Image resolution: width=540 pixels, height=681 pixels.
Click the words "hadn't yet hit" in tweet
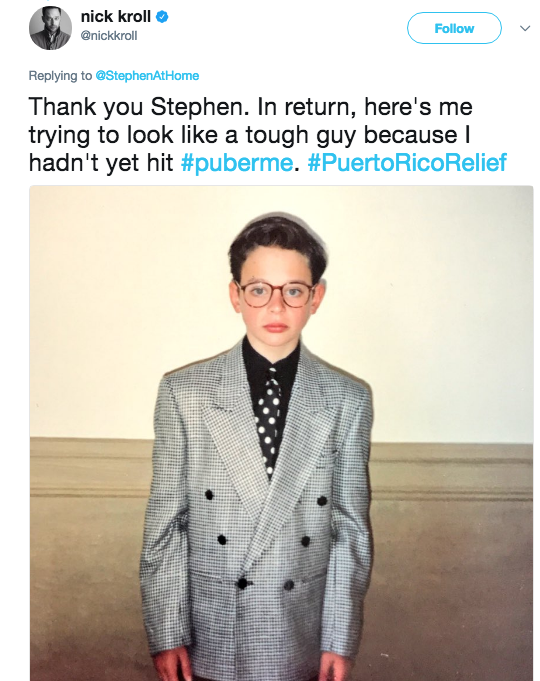101,163
